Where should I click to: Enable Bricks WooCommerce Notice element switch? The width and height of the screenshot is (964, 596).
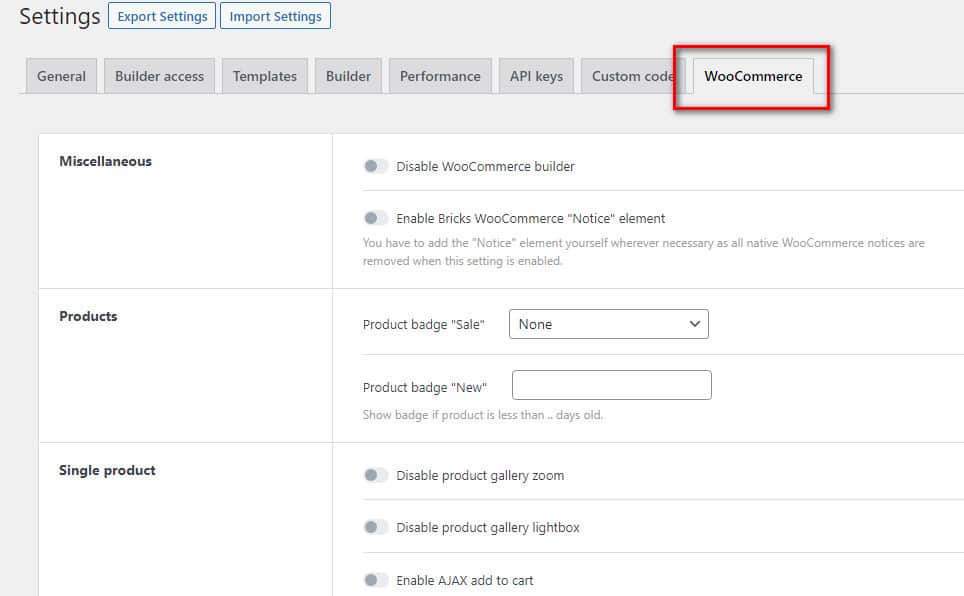pyautogui.click(x=376, y=218)
